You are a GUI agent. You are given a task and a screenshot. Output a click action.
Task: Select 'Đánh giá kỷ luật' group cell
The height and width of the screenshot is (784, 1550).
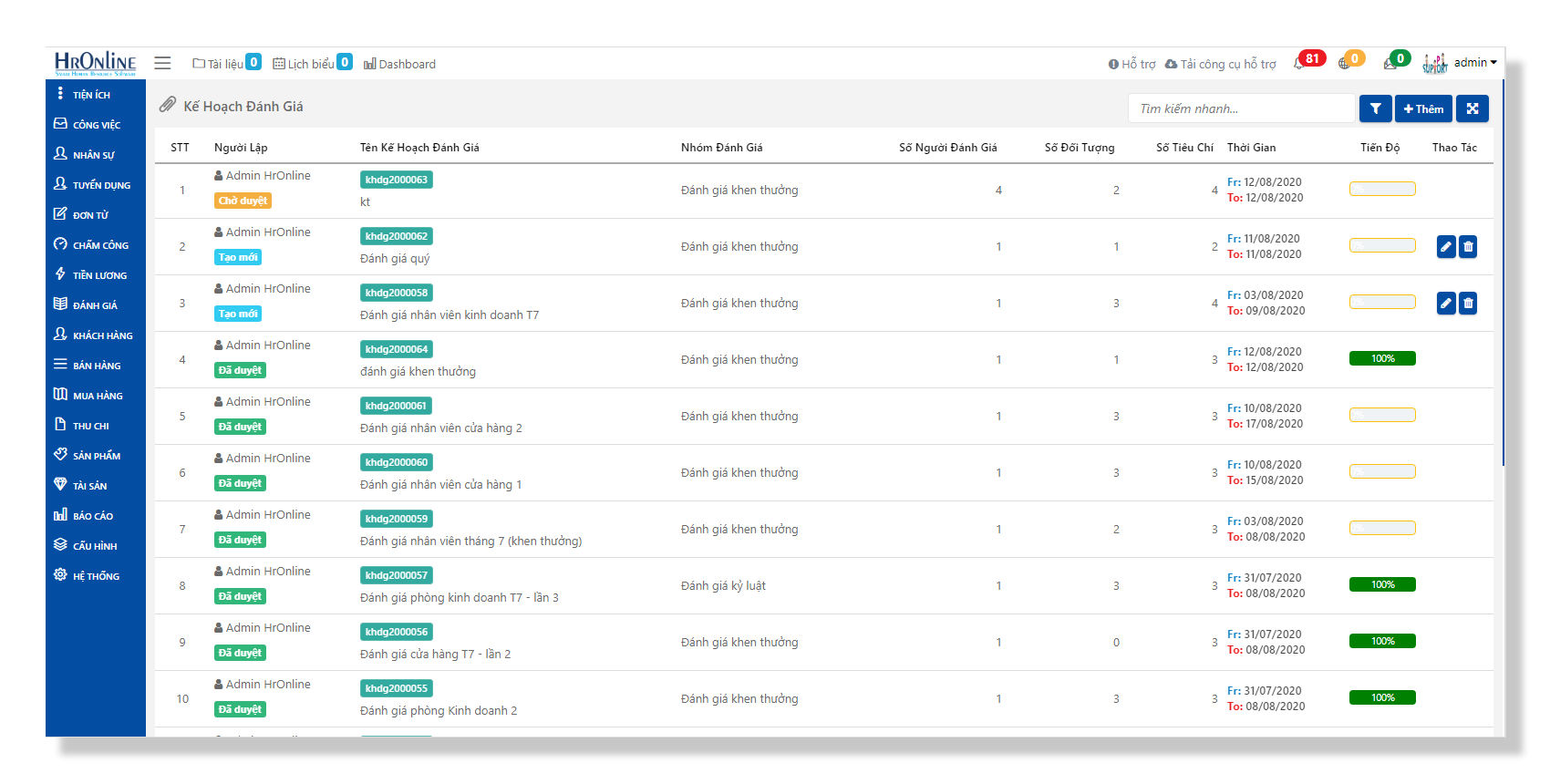pos(723,586)
